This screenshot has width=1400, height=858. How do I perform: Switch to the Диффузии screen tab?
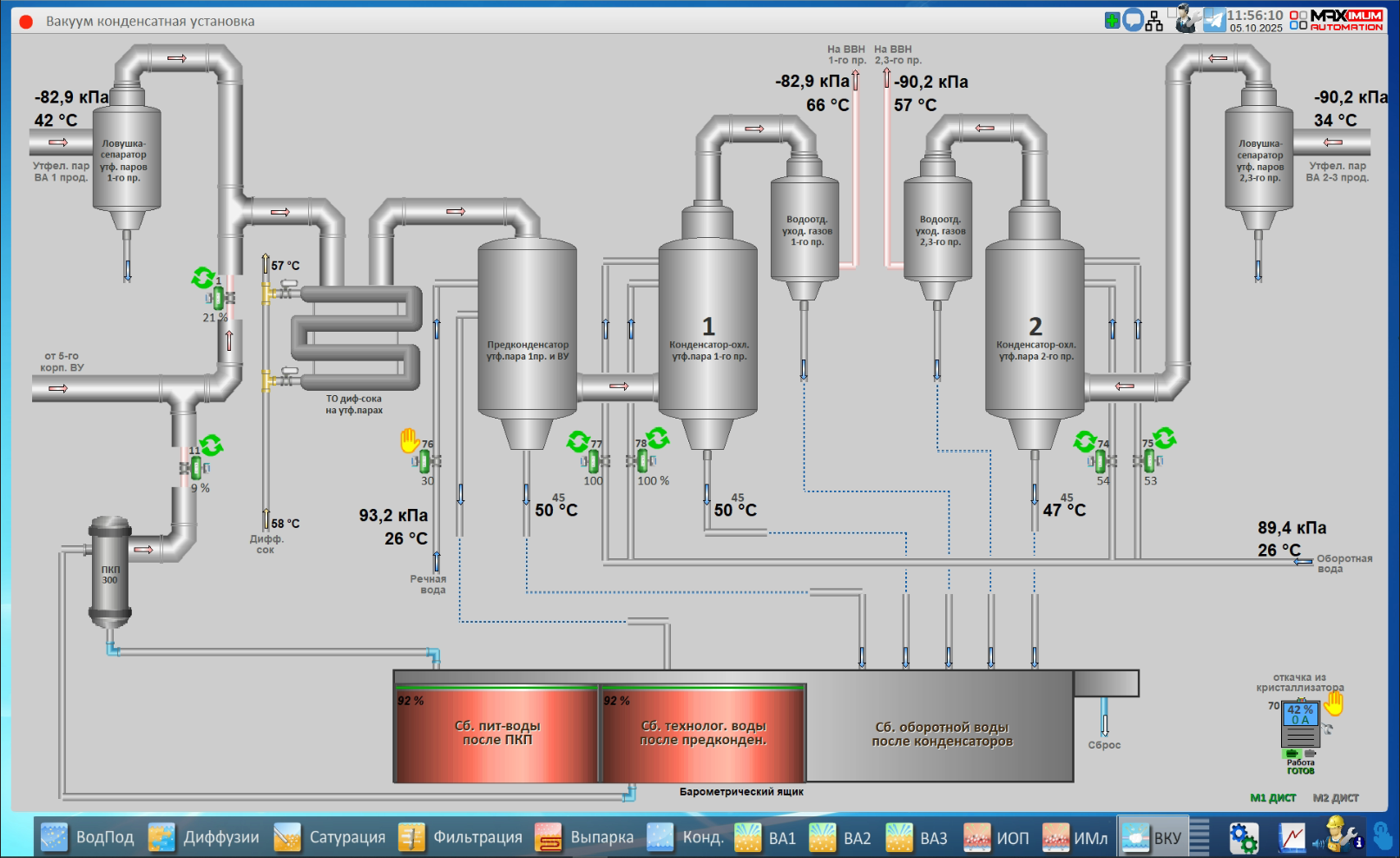point(204,837)
